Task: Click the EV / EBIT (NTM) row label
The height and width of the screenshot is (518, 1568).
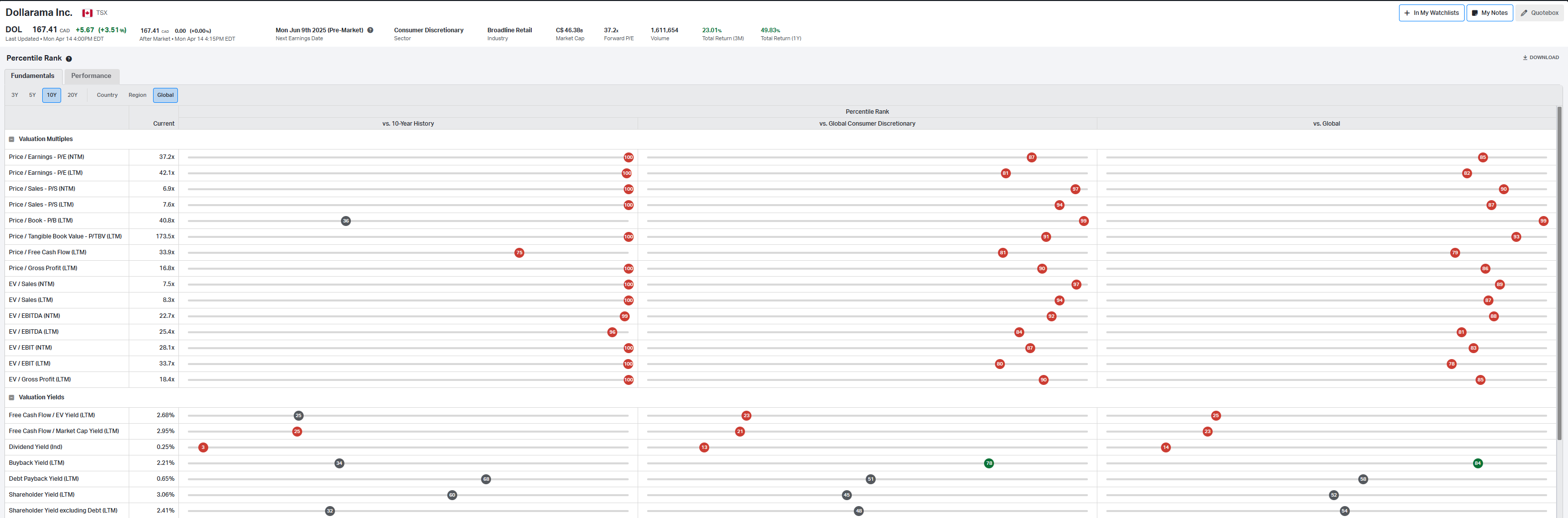Action: (30, 348)
